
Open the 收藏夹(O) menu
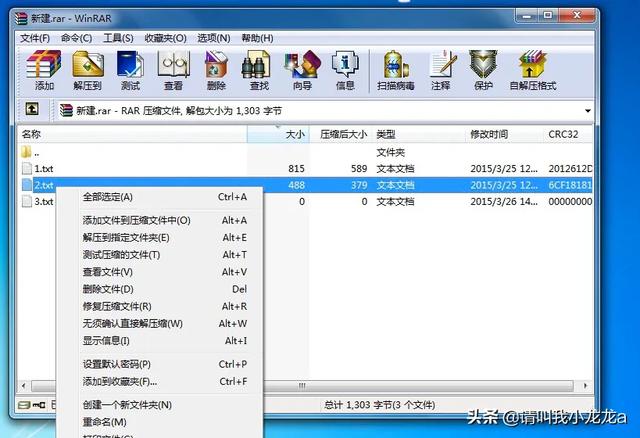click(x=165, y=38)
